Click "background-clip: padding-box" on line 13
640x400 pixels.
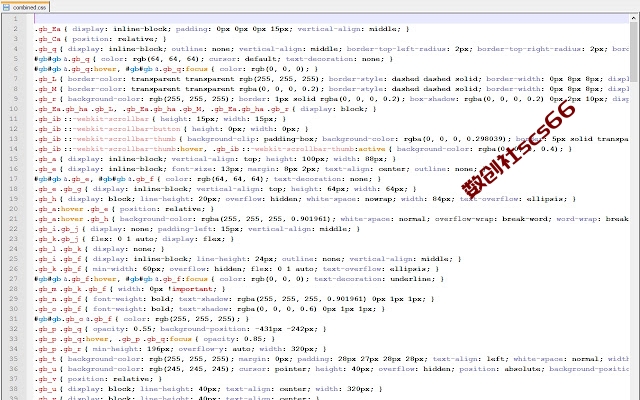tap(250, 139)
